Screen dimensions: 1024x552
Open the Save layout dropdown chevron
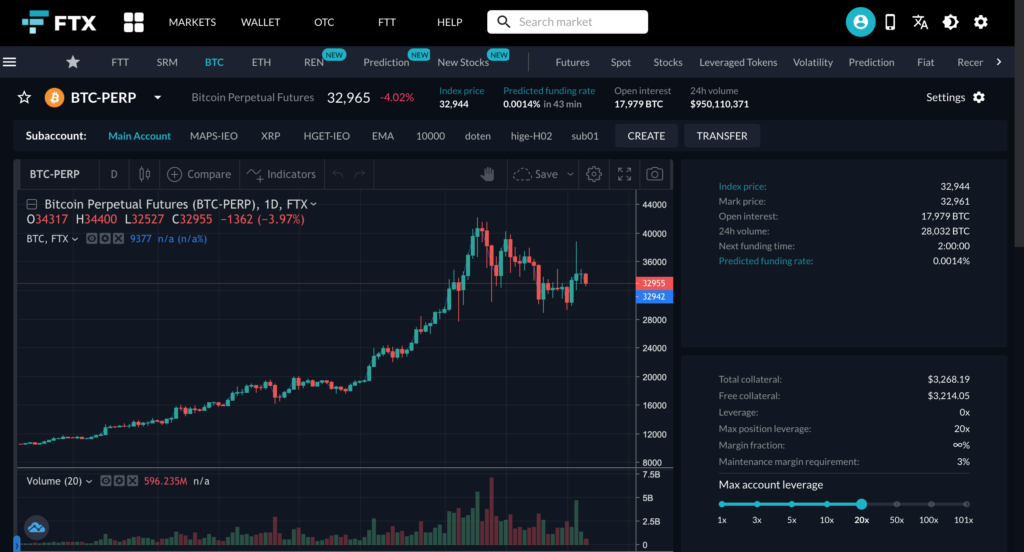click(569, 174)
